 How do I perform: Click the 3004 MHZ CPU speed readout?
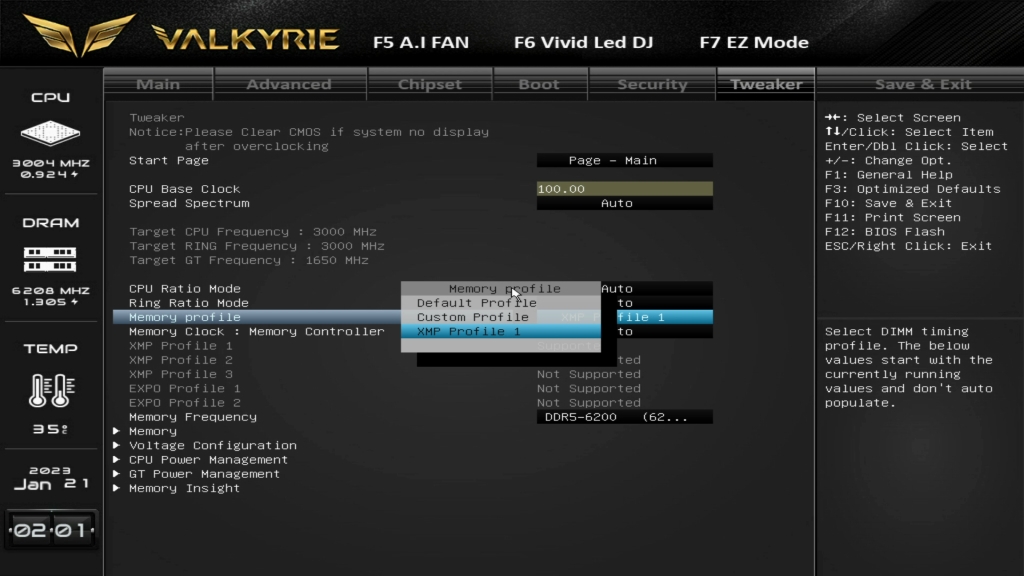coord(51,163)
